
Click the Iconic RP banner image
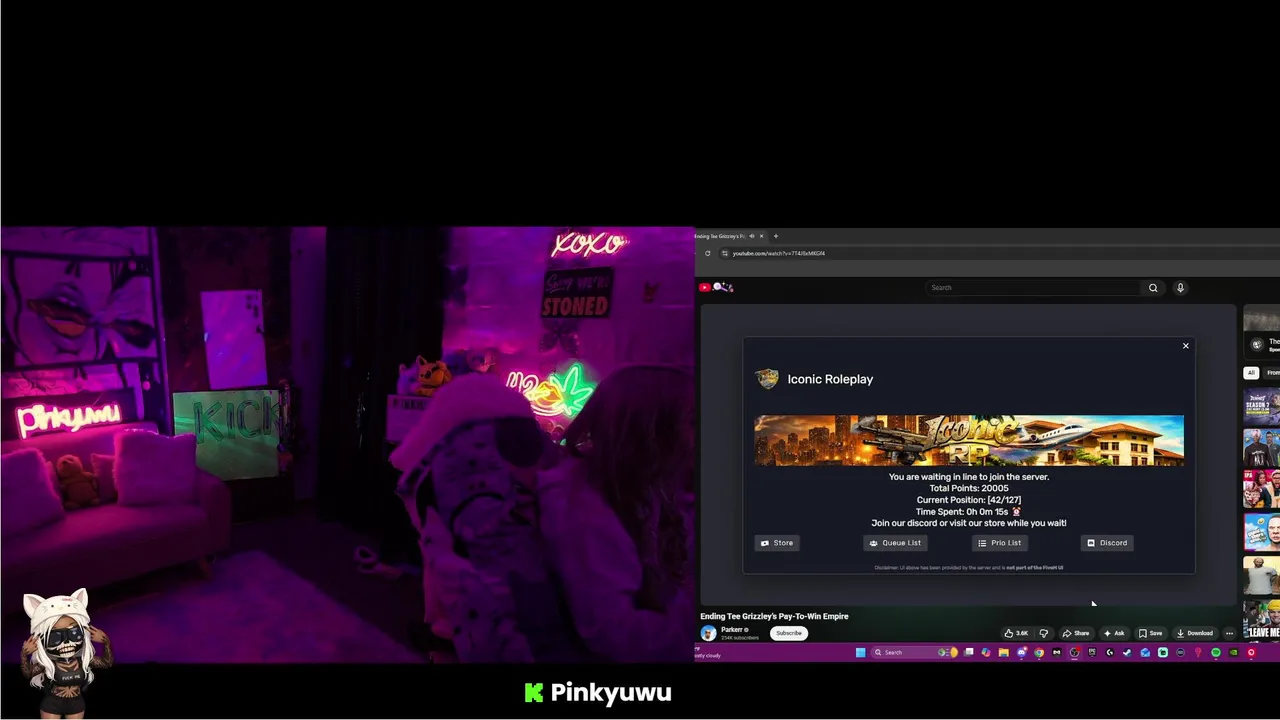point(969,441)
